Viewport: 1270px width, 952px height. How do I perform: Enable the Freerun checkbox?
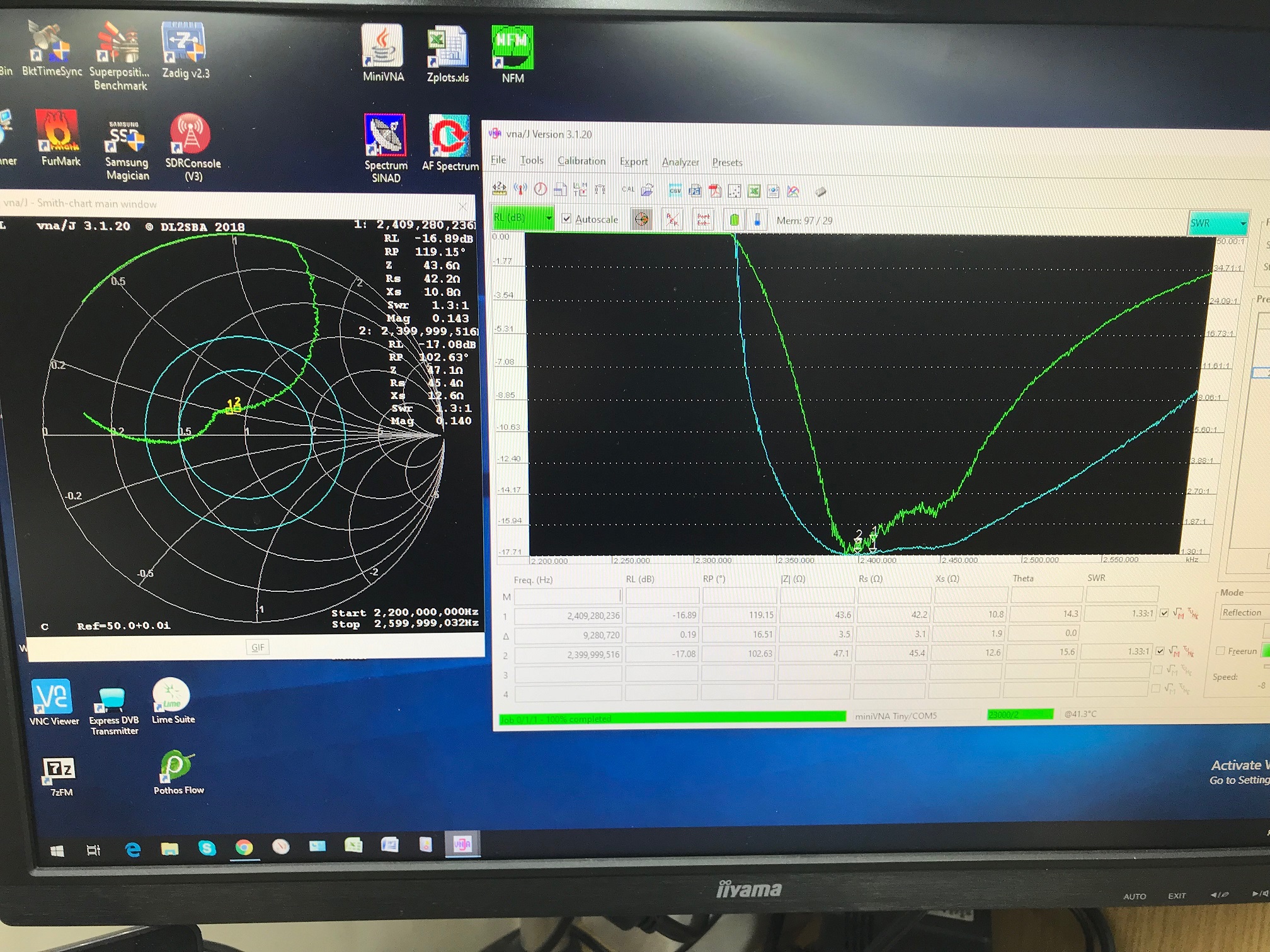[1220, 650]
